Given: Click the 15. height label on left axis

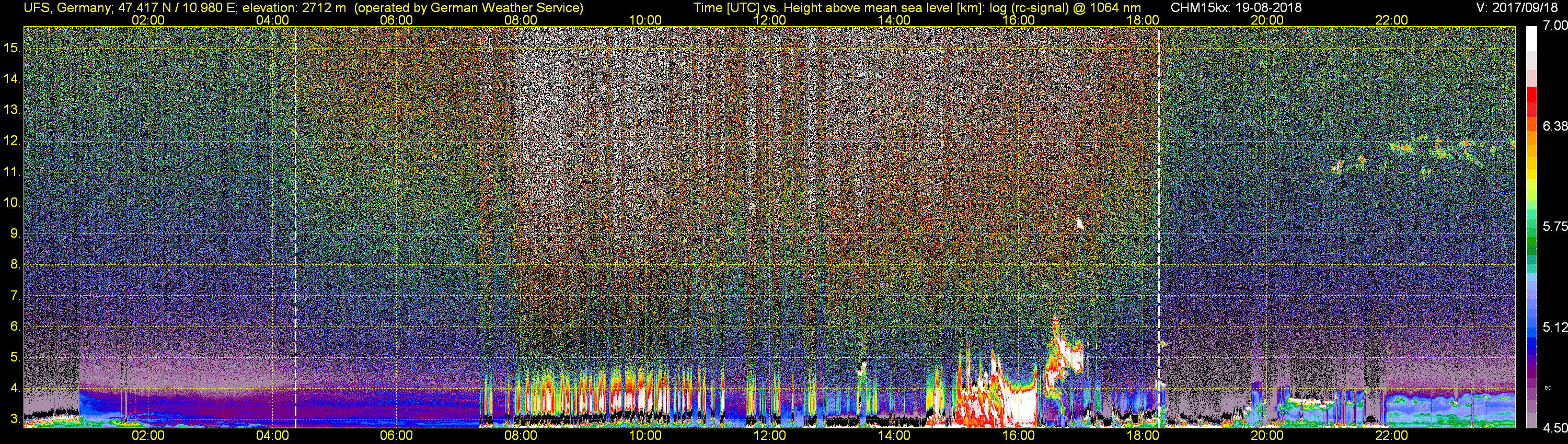Looking at the screenshot, I should 12,48.
